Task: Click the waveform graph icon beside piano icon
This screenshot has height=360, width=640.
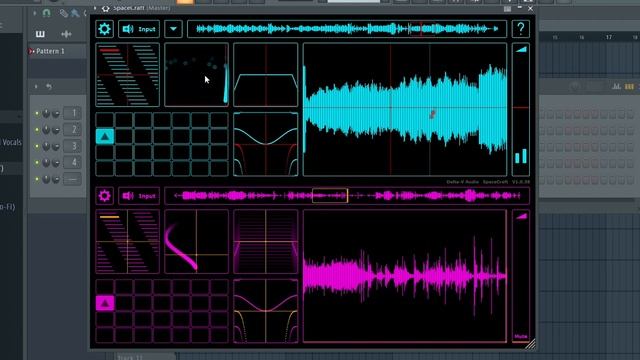Action: click(x=66, y=34)
